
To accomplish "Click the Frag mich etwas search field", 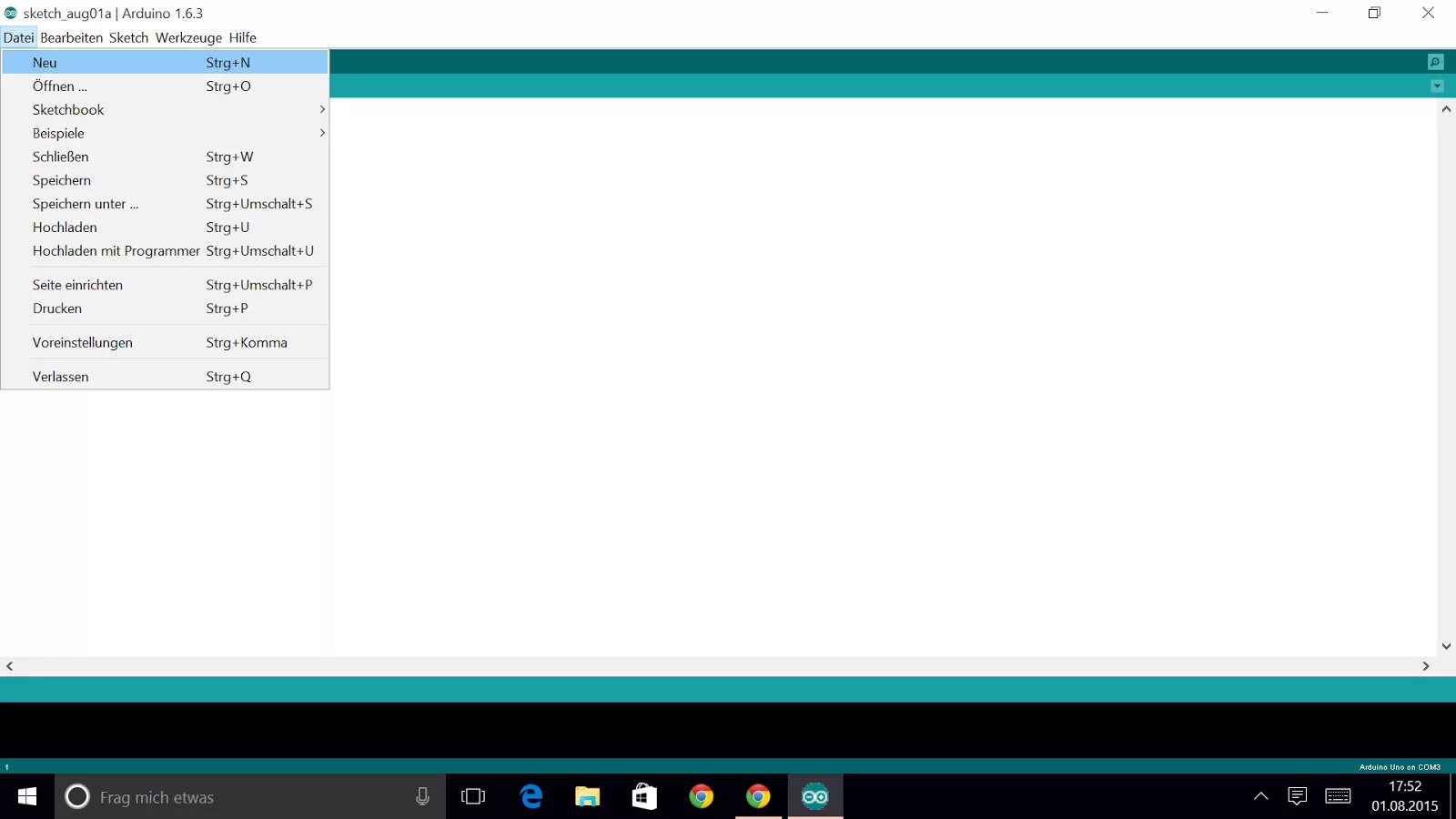I will [250, 797].
